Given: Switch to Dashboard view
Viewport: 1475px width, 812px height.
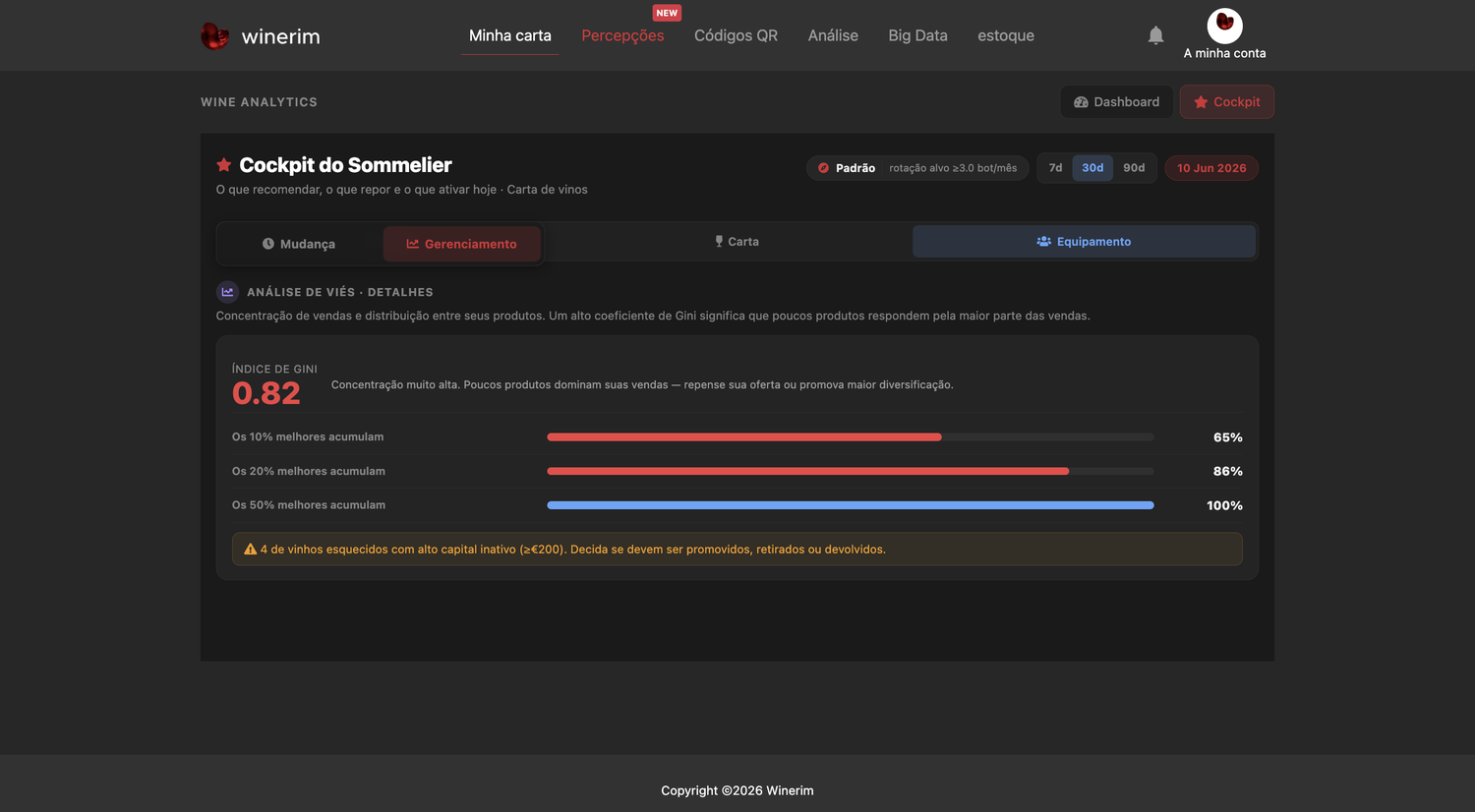Looking at the screenshot, I should [1116, 102].
